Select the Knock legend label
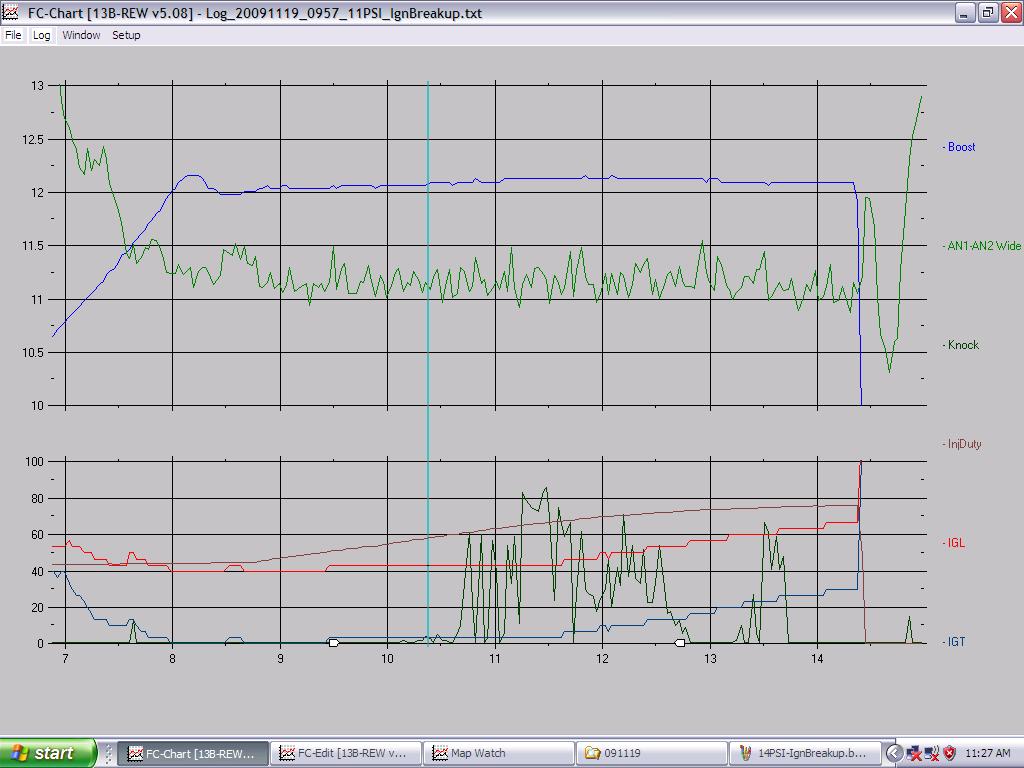This screenshot has width=1024, height=768. pyautogui.click(x=963, y=345)
